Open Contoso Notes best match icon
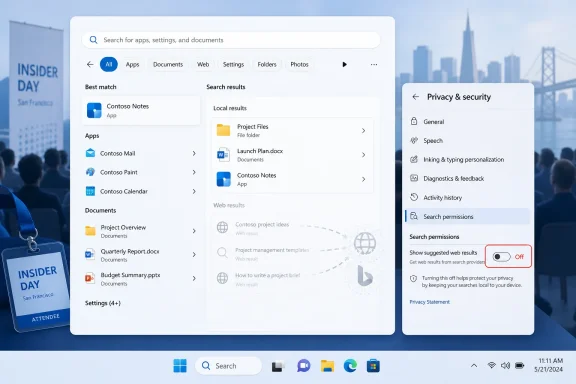Viewport: 576px width, 384px height. click(x=94, y=110)
